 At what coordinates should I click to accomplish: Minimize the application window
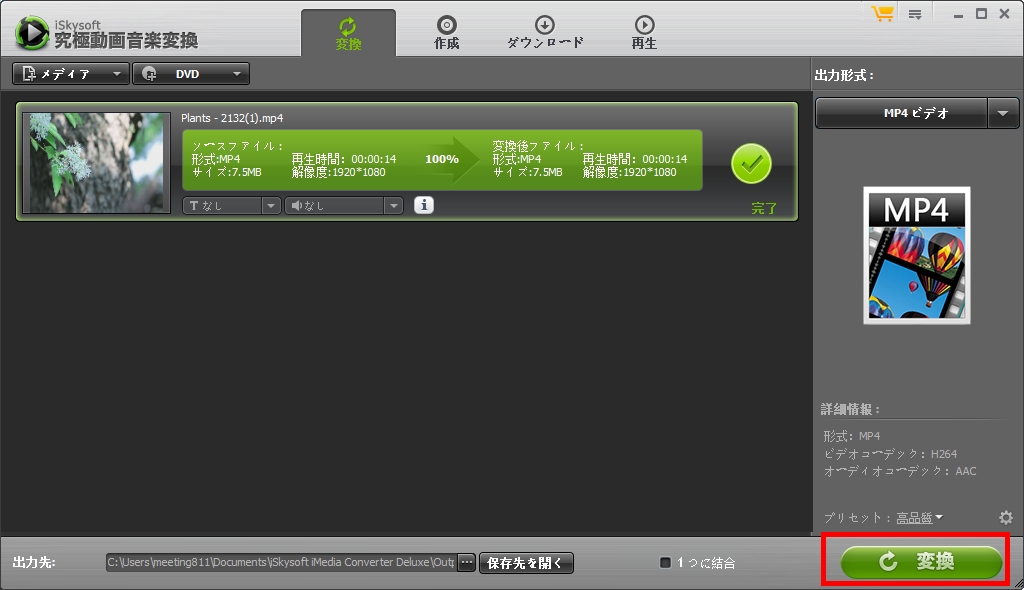click(958, 14)
